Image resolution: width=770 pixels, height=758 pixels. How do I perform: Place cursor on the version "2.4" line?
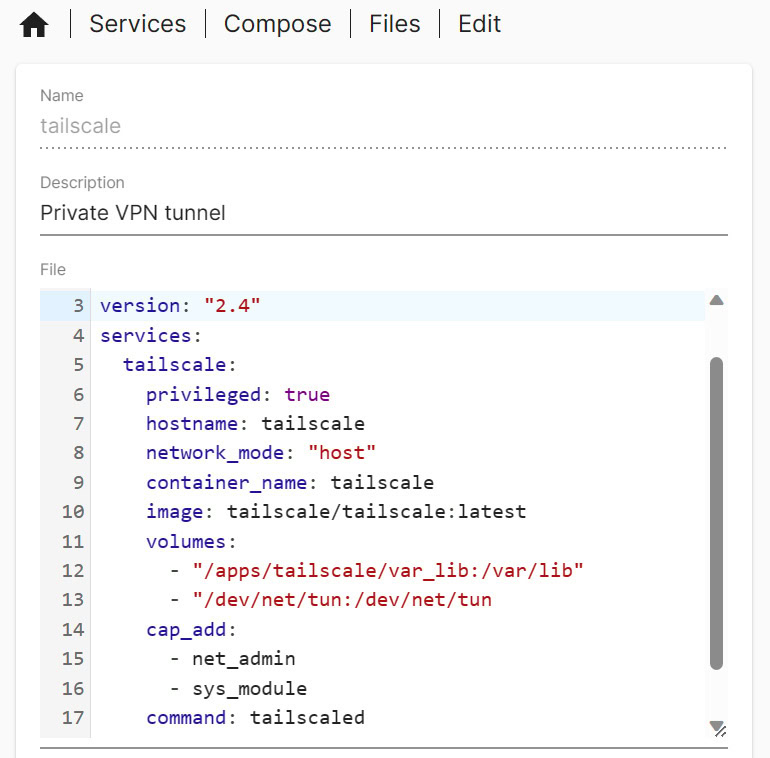pyautogui.click(x=180, y=306)
